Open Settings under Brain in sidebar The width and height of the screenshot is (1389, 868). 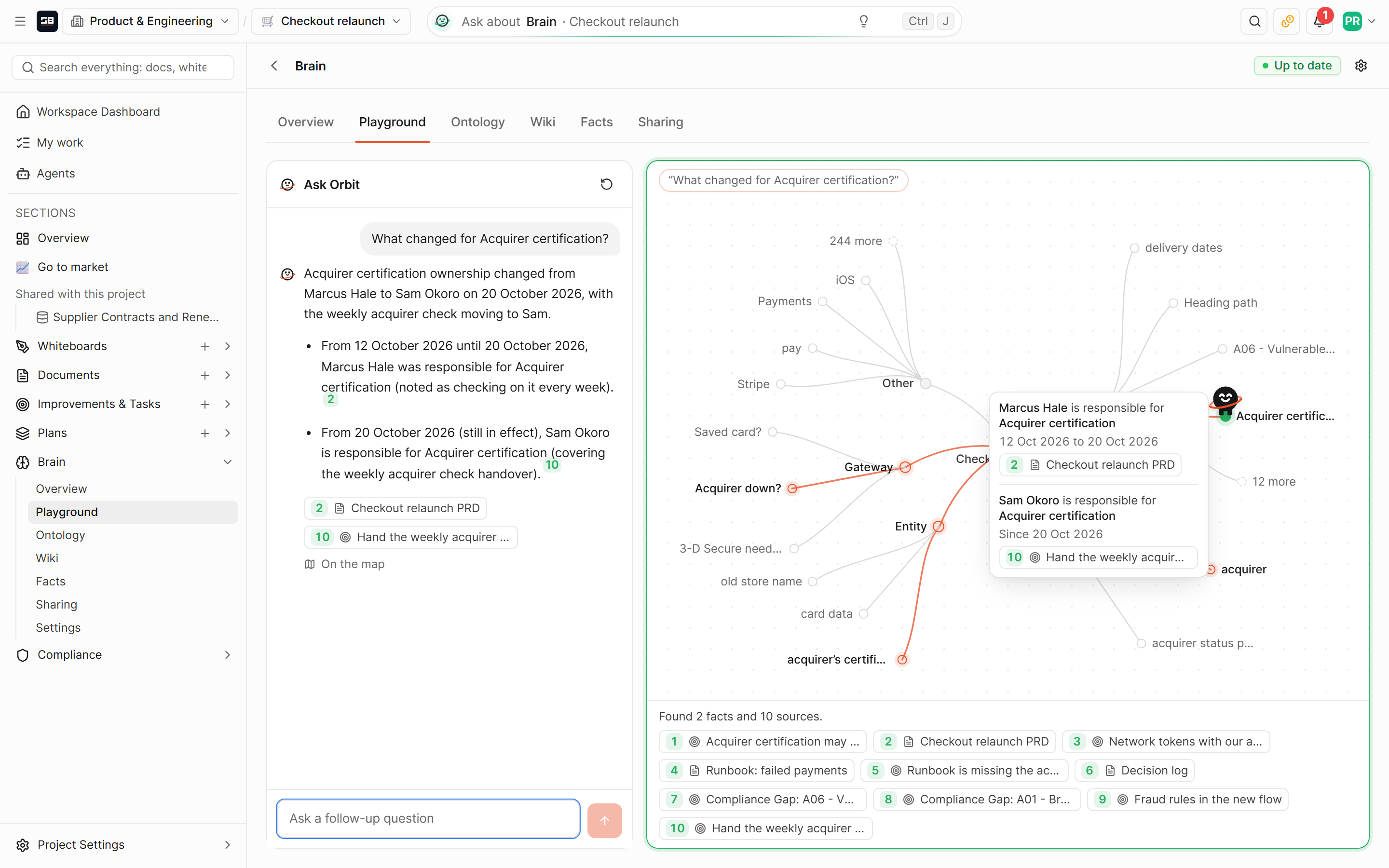(58, 627)
